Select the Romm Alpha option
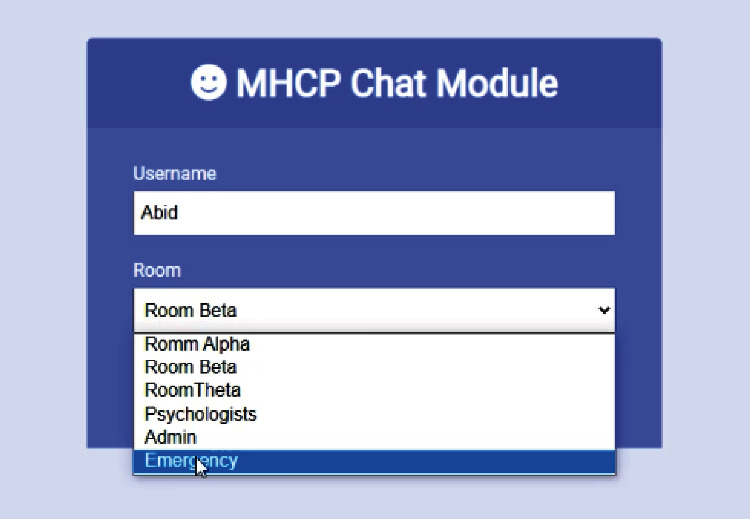Screen dimensions: 750x519 pyautogui.click(x=375, y=344)
